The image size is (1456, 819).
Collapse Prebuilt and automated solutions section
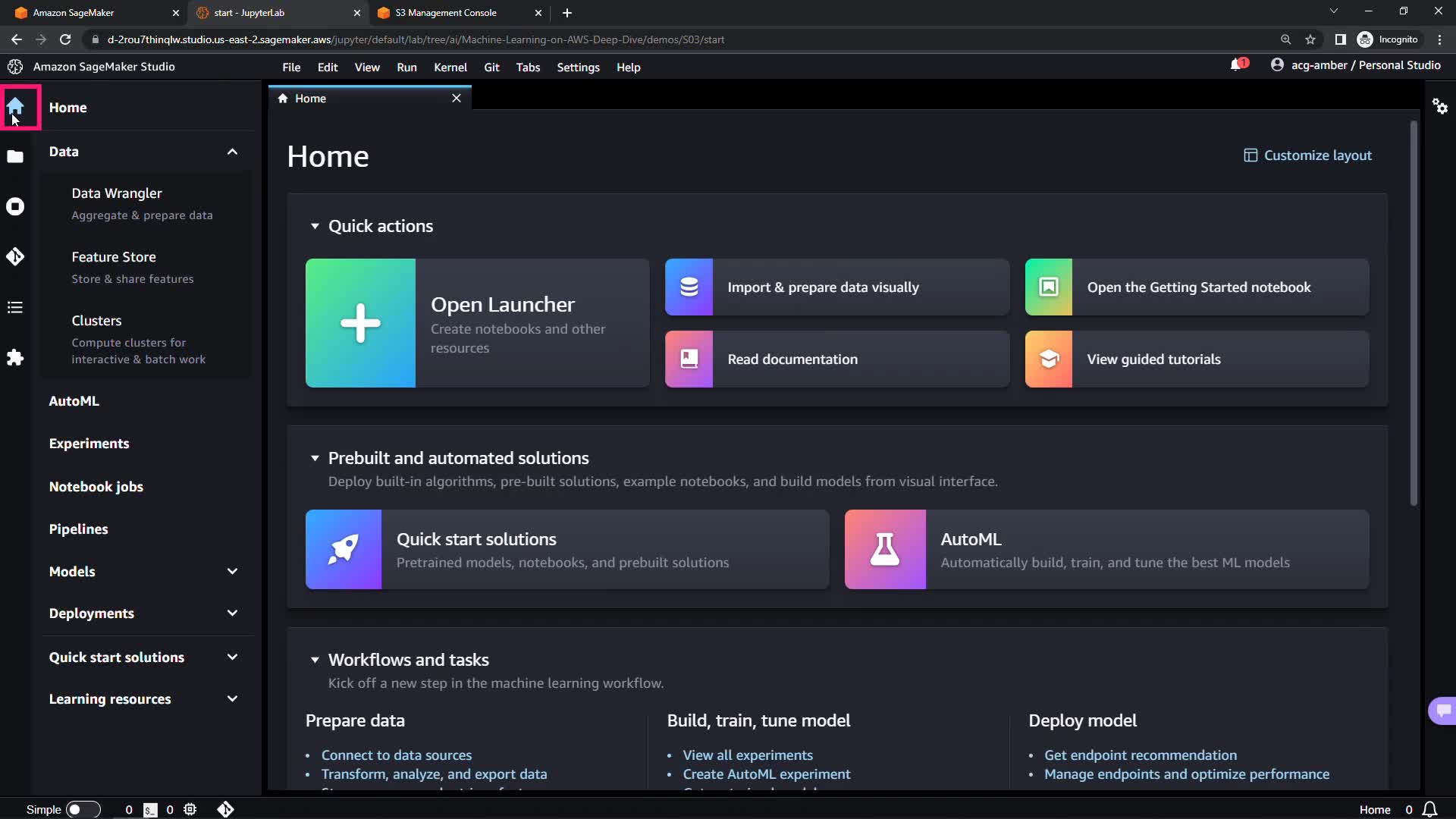(315, 458)
